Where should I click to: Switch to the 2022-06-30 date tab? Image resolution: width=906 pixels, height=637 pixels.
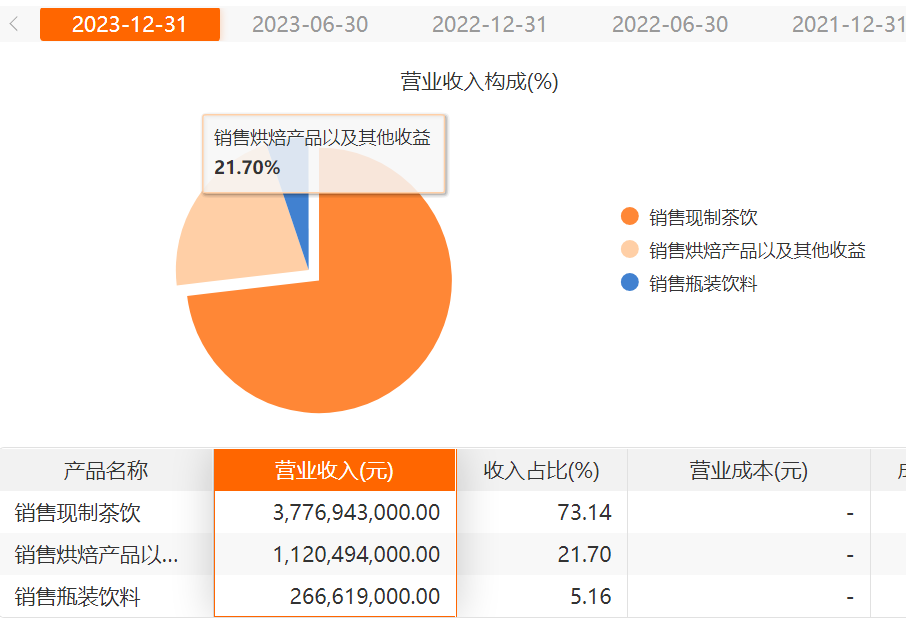670,24
